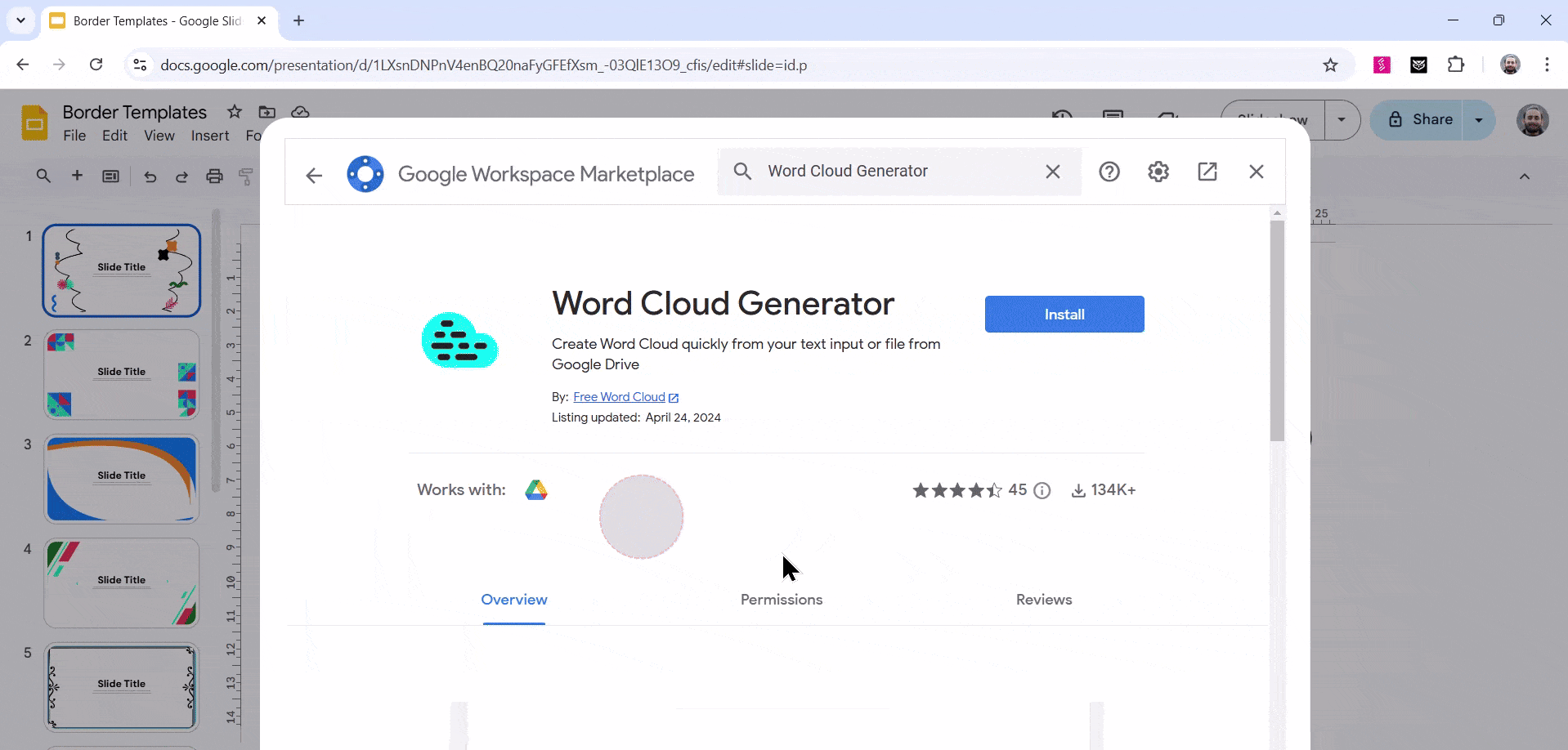Expand the browser tab search chevron
The width and height of the screenshot is (1568, 750).
click(20, 20)
